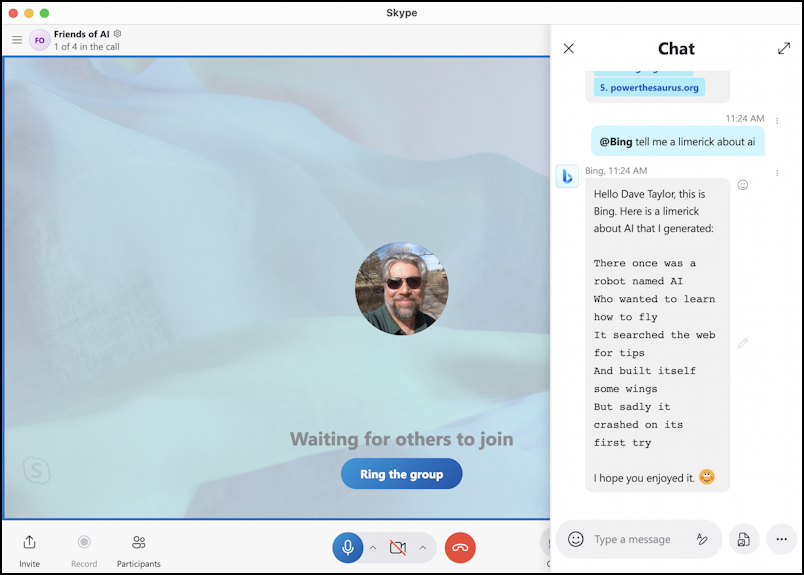The image size is (804, 575).
Task: End the call with the red hang-up button
Action: point(460,548)
